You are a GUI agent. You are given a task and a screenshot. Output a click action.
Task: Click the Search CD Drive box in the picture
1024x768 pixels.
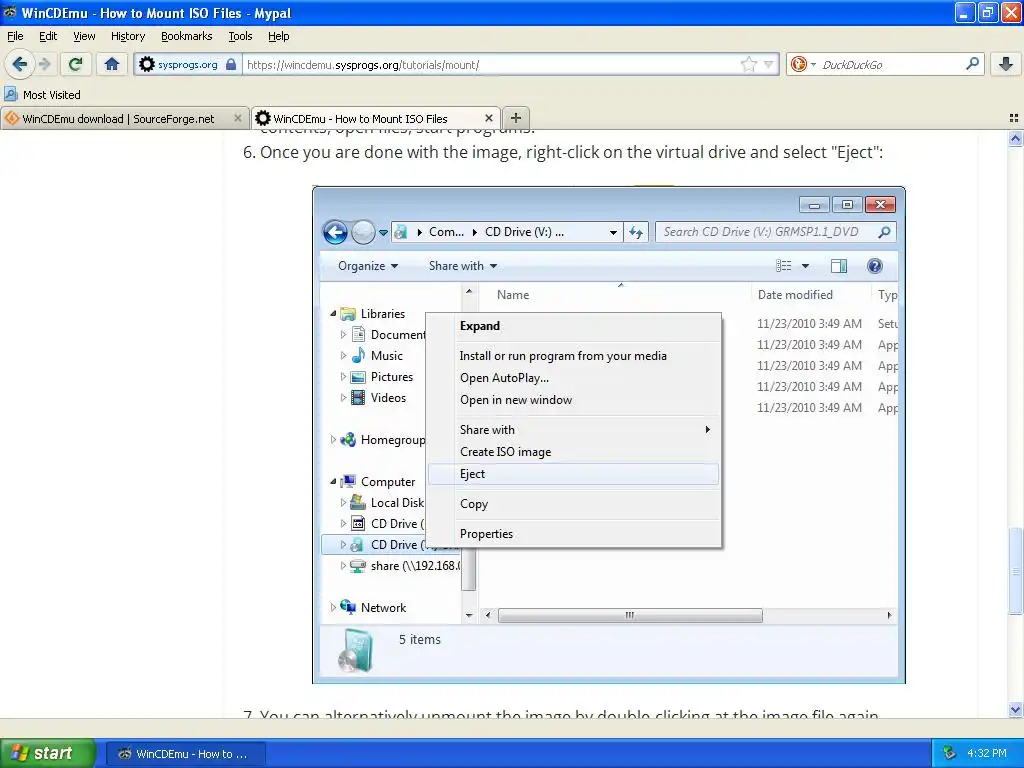pyautogui.click(x=775, y=232)
